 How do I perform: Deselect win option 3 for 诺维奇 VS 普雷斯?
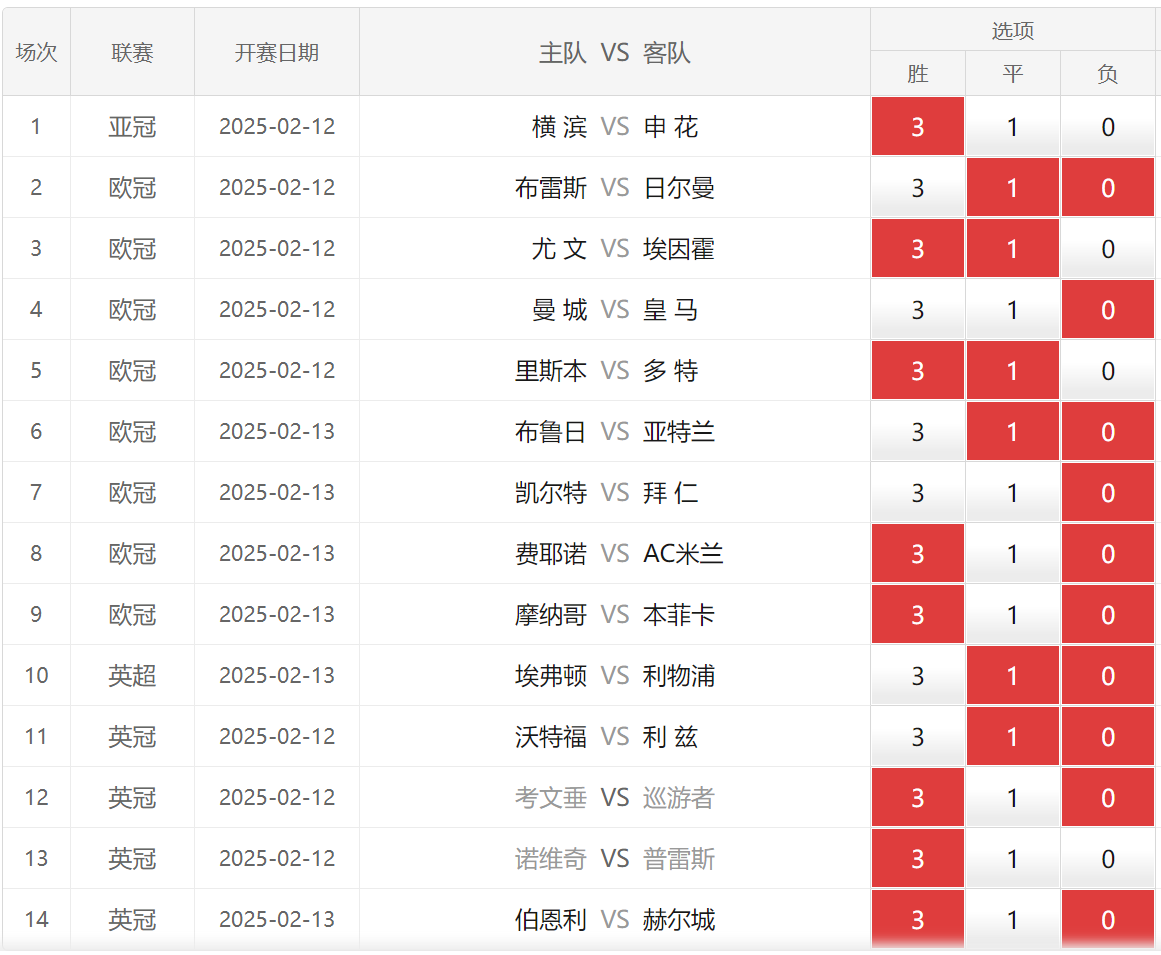917,858
